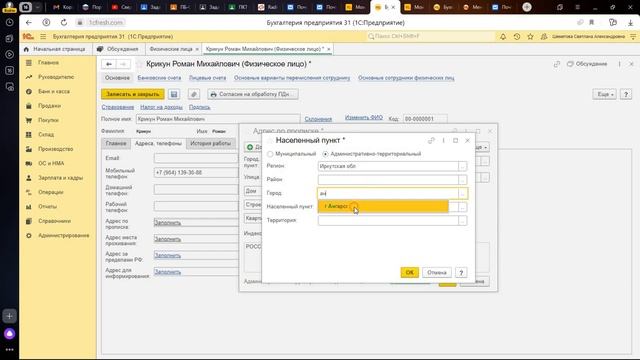Open the Банк и касса section
Viewport: 640px width, 360px height.
[x=54, y=91]
